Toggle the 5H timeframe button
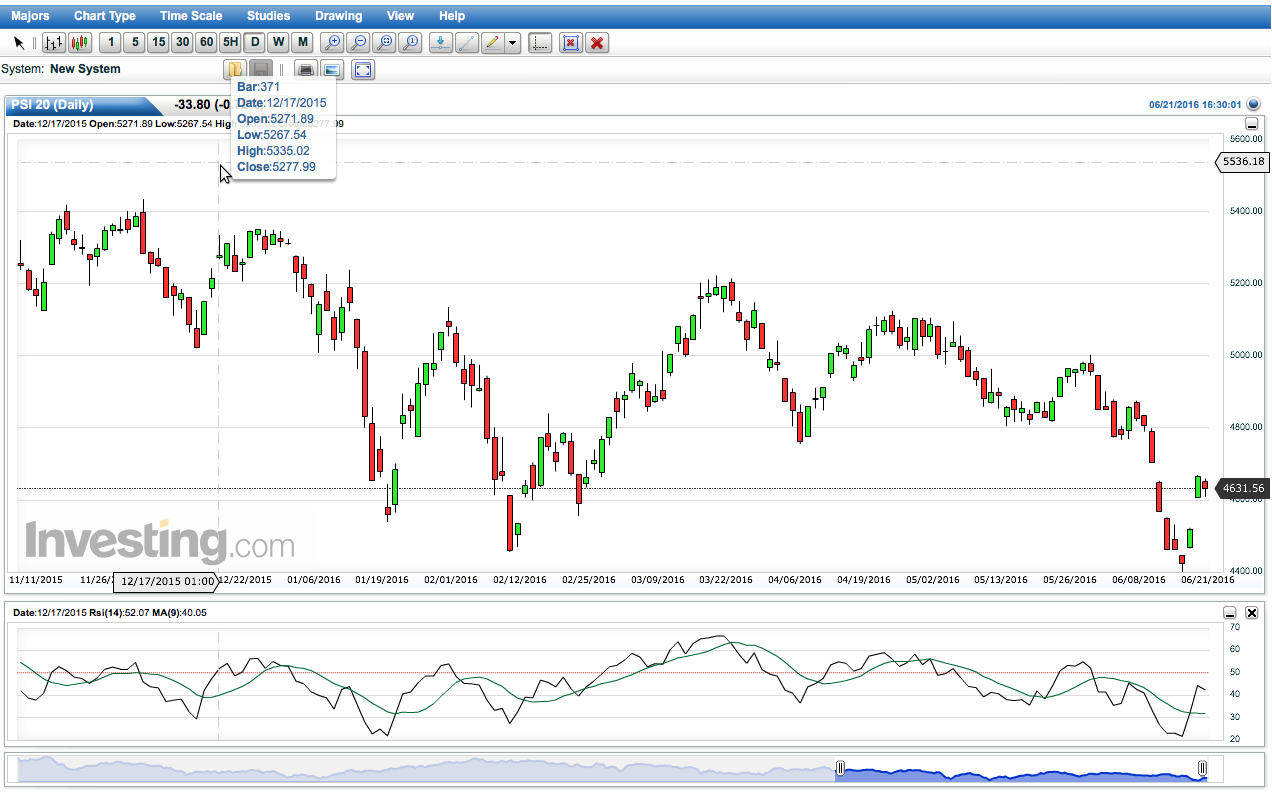Image resolution: width=1272 pixels, height=794 pixels. [x=230, y=42]
